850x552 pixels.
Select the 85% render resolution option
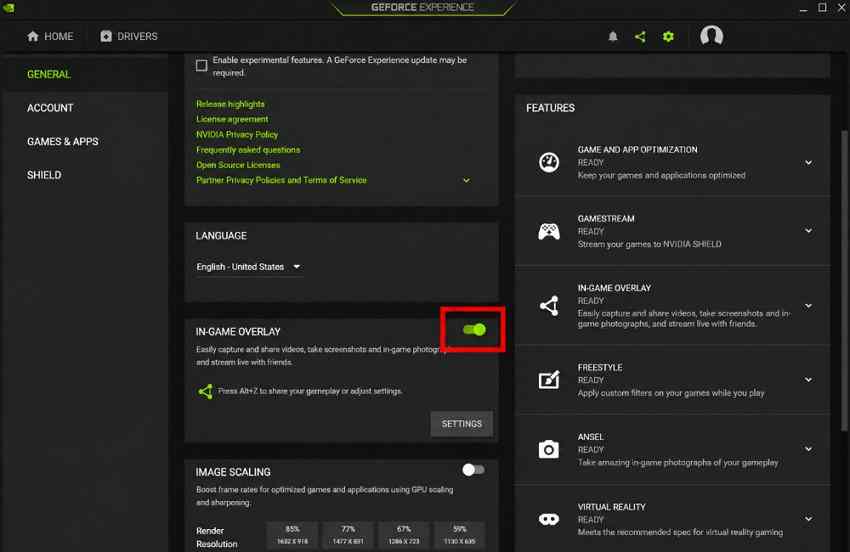click(x=293, y=535)
